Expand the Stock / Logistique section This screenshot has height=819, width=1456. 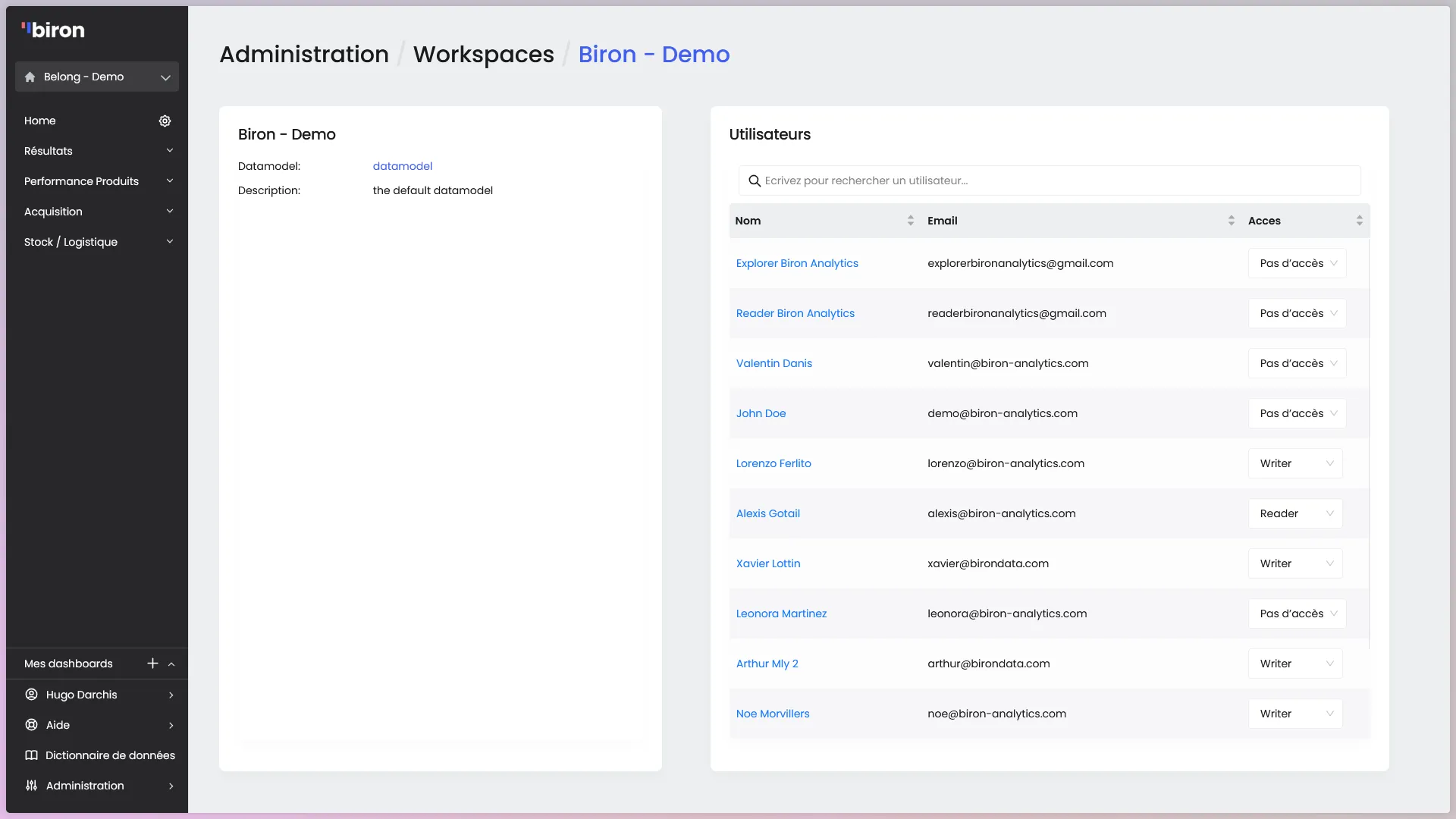click(x=170, y=241)
